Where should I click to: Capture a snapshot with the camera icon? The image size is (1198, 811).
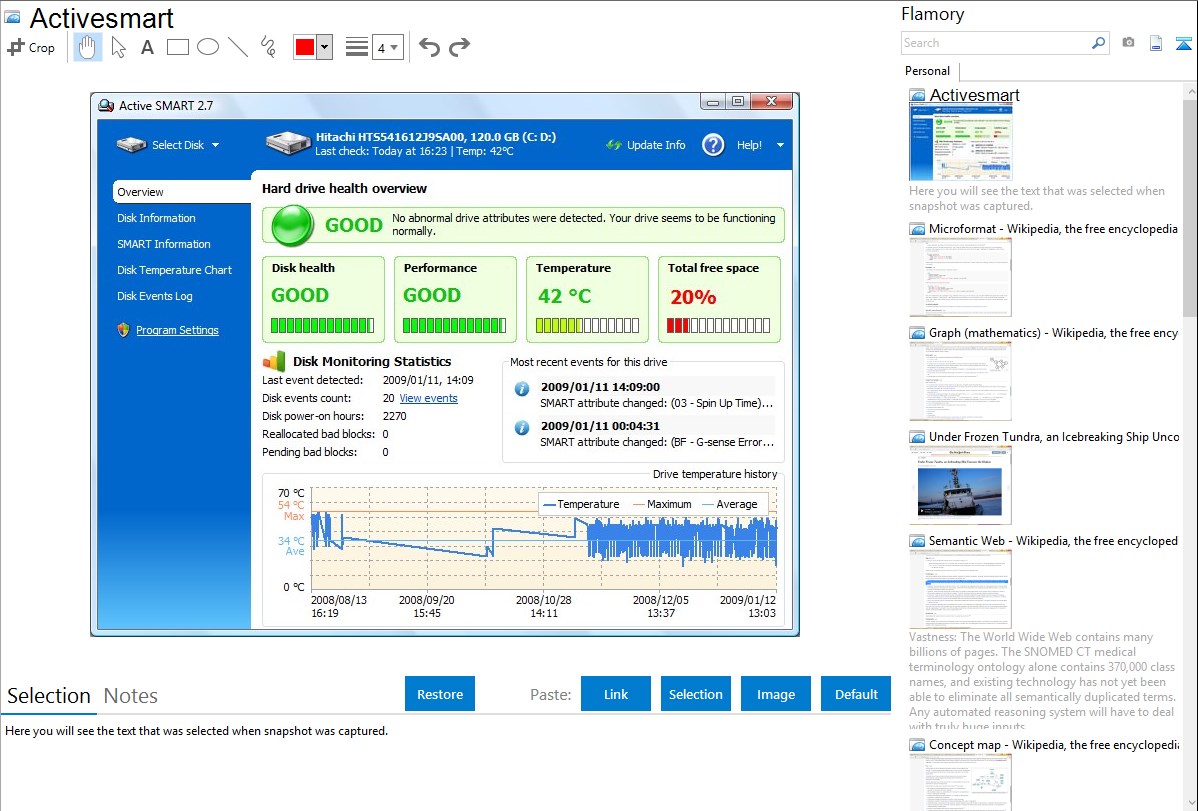(1128, 43)
